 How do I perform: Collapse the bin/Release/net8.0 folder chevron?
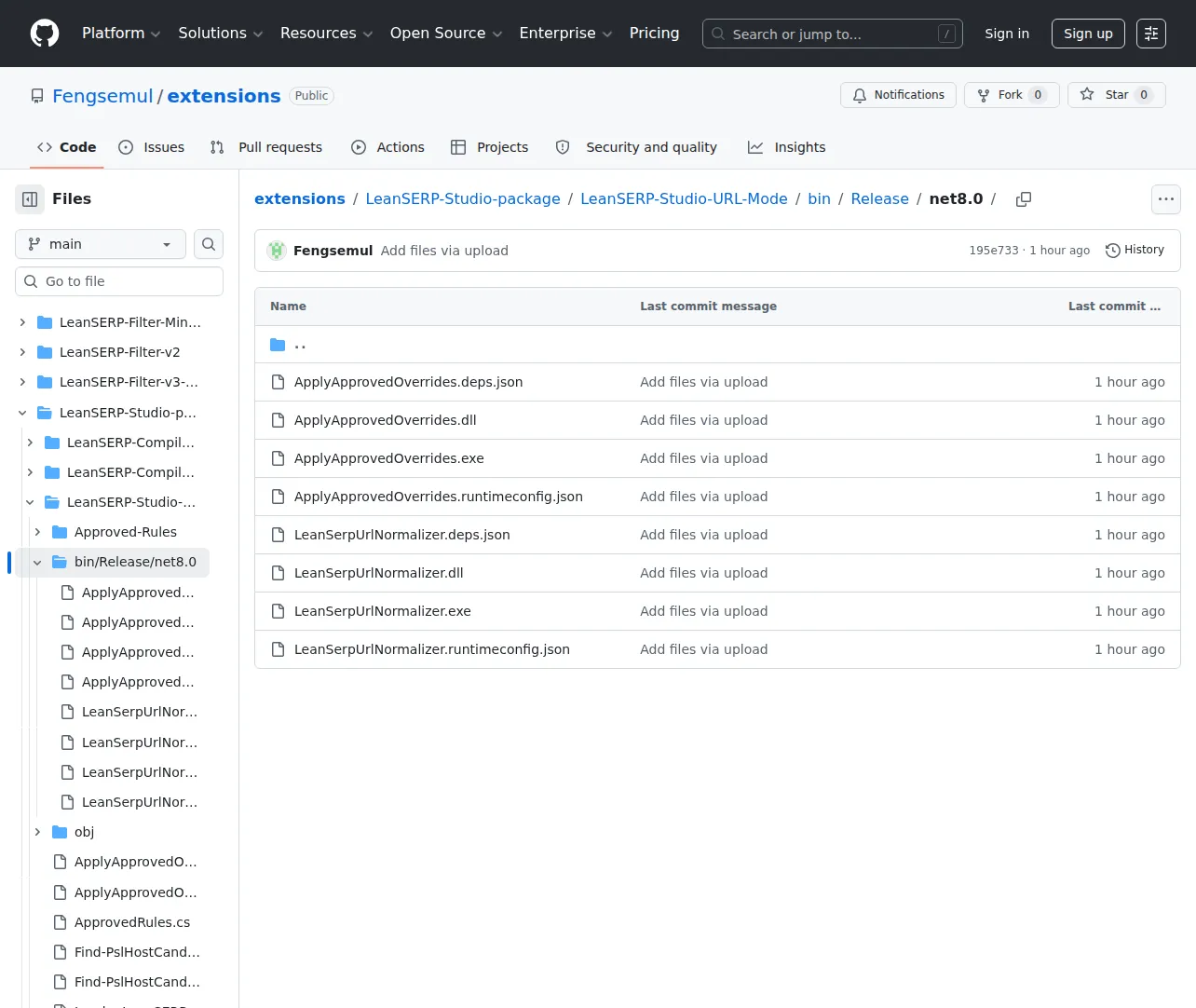(37, 562)
